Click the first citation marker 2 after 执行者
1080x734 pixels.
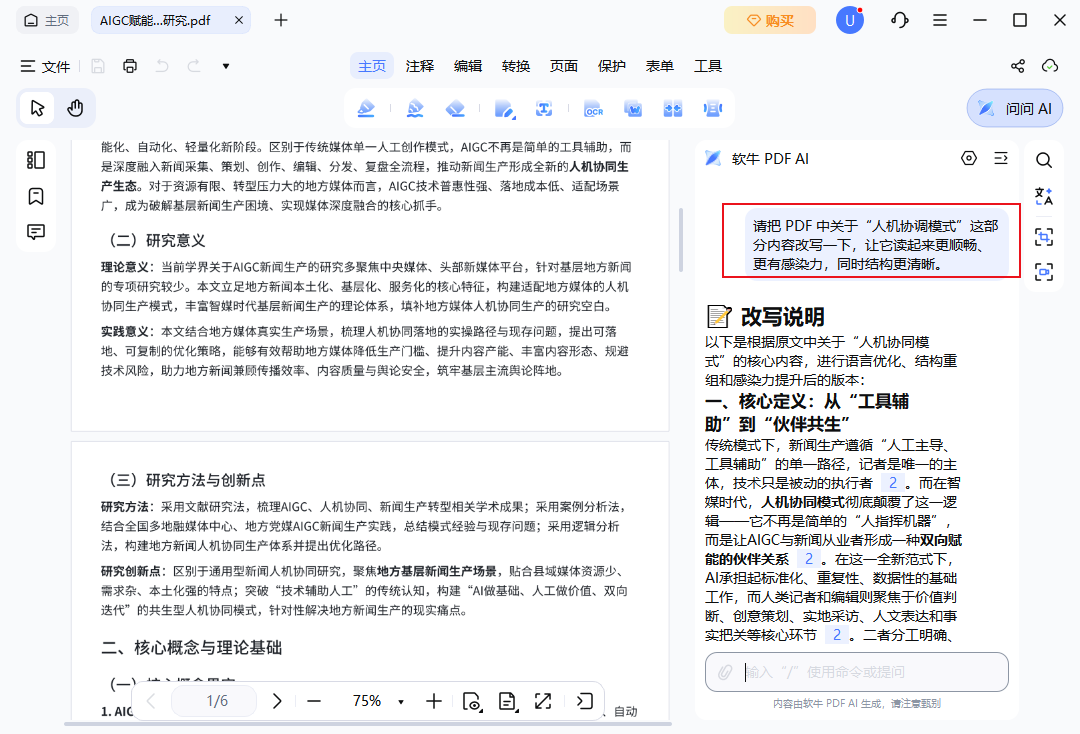tap(893, 483)
